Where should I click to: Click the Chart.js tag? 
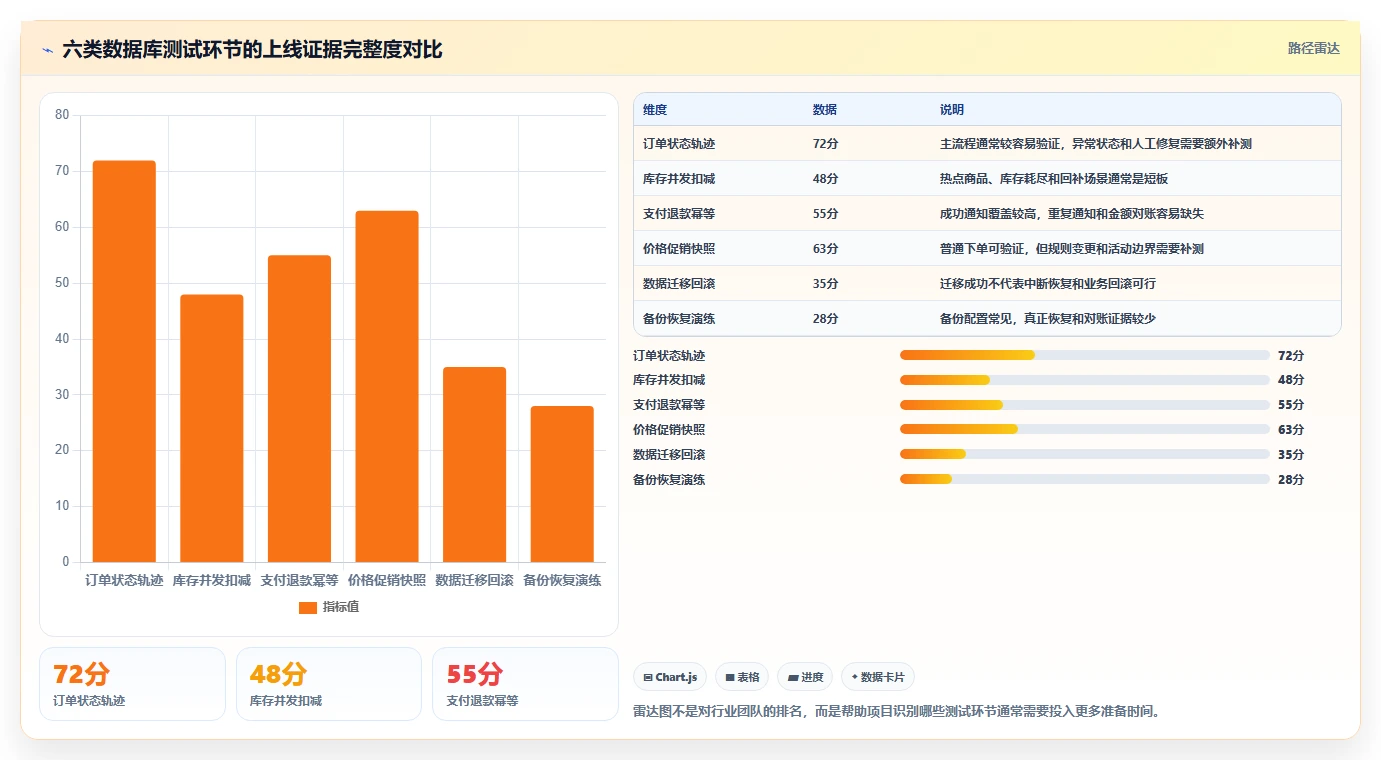[x=670, y=677]
